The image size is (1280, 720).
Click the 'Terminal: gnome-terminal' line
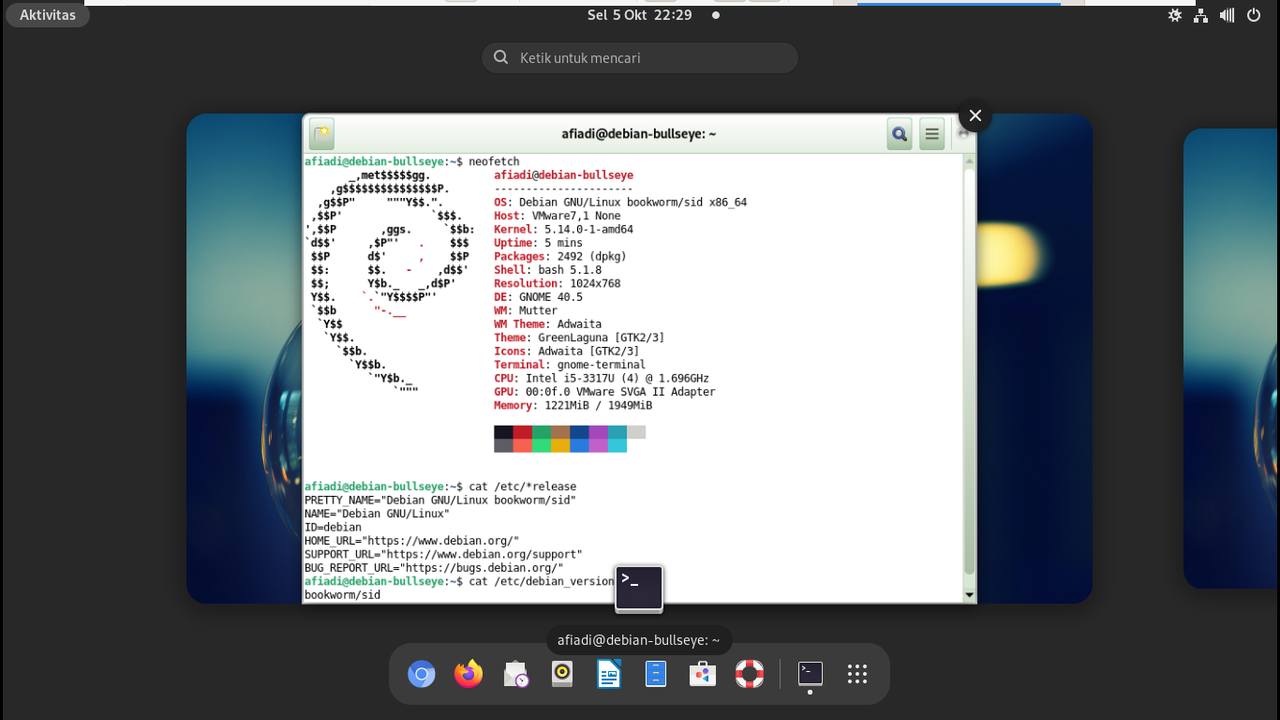click(570, 365)
